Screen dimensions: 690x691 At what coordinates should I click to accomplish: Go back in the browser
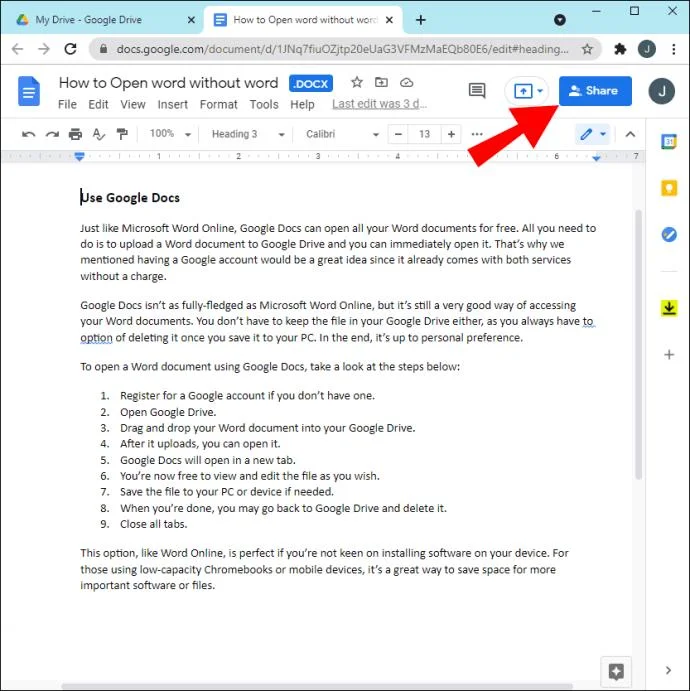18,49
